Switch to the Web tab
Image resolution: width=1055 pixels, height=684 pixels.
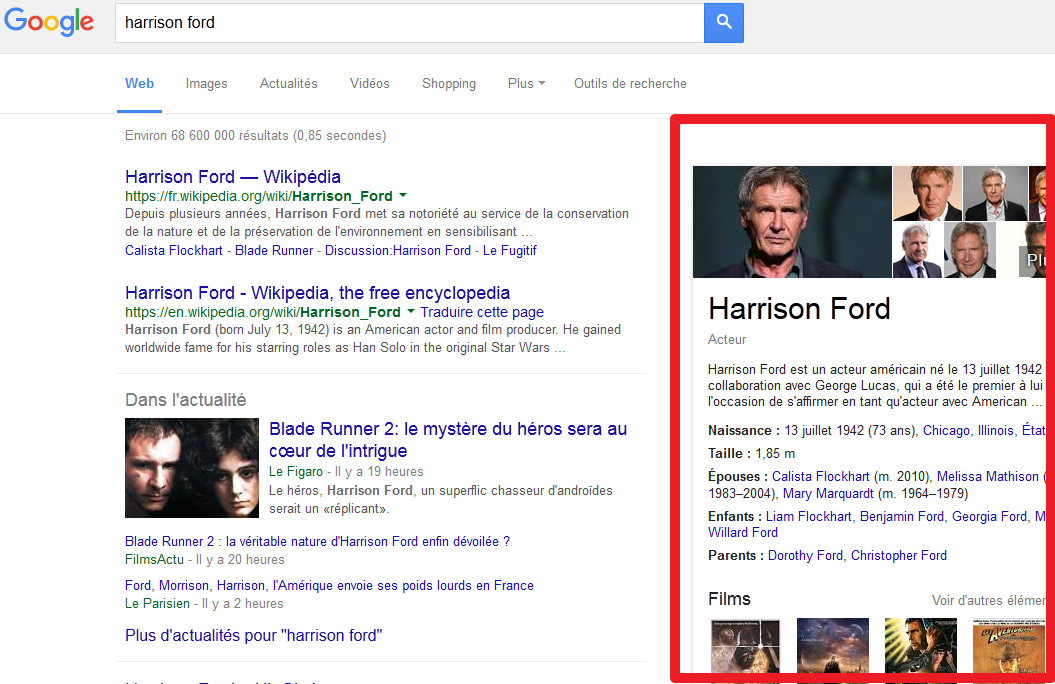tap(139, 83)
